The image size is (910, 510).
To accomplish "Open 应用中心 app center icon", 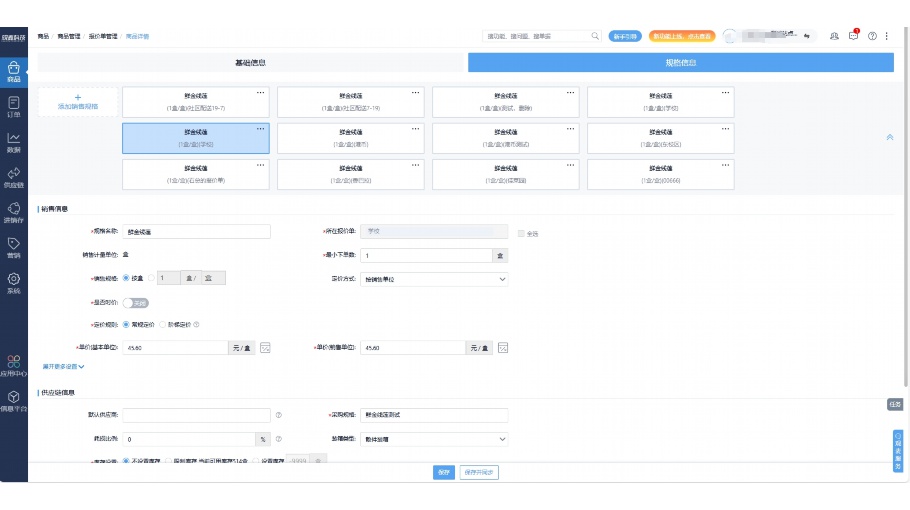I will (14, 365).
